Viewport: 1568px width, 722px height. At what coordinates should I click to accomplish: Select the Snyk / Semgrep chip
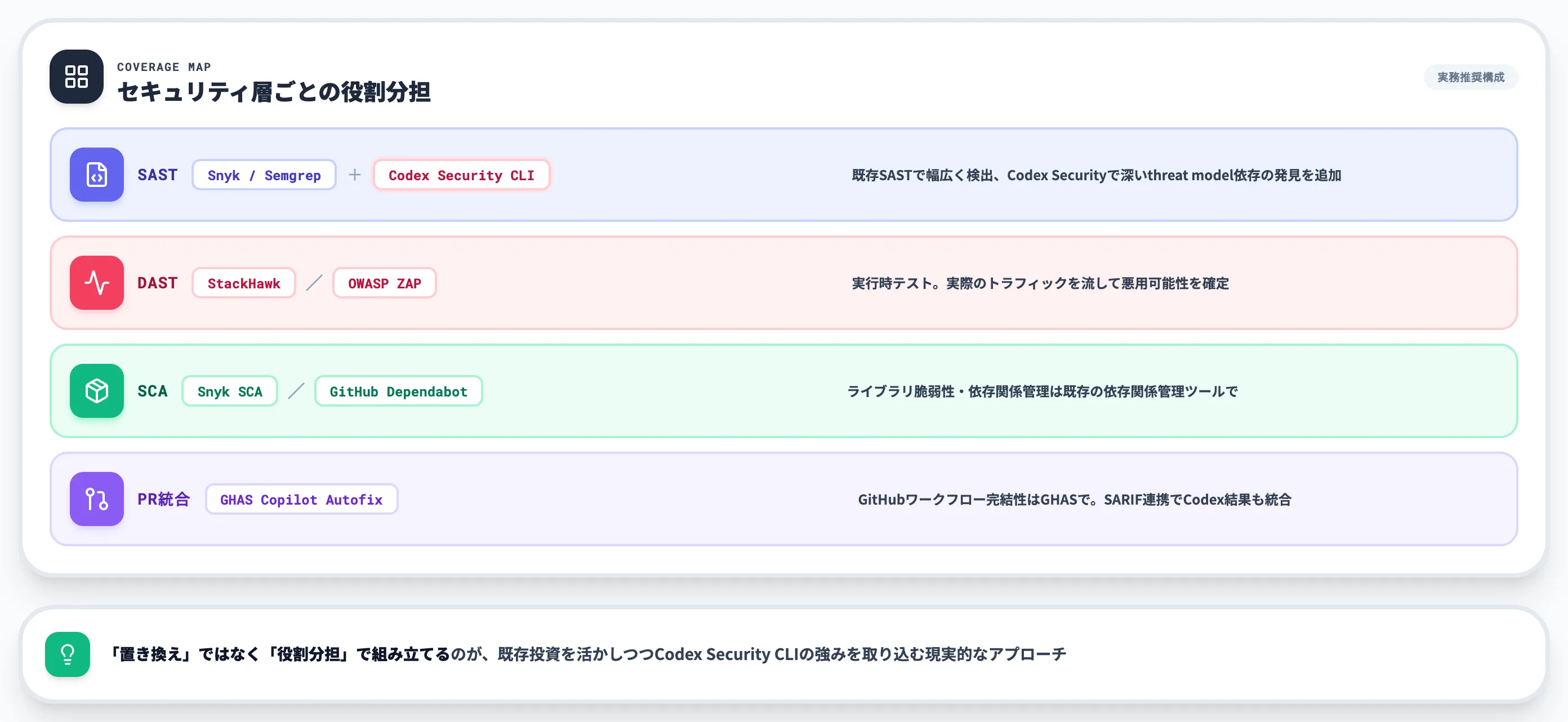(x=264, y=175)
